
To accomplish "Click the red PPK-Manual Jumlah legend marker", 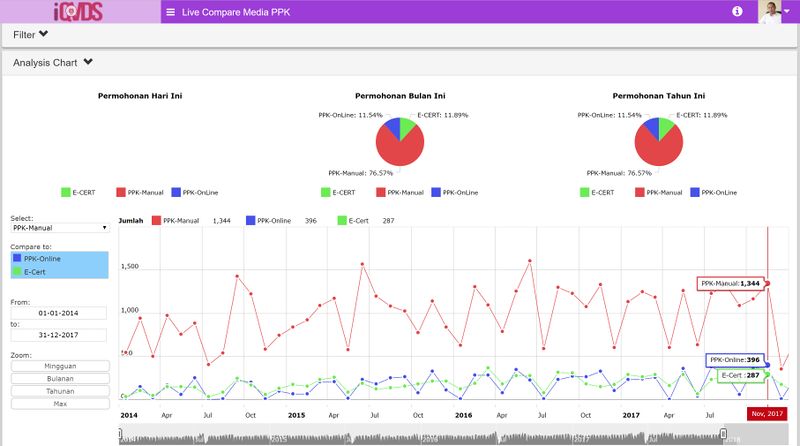I will click(156, 220).
